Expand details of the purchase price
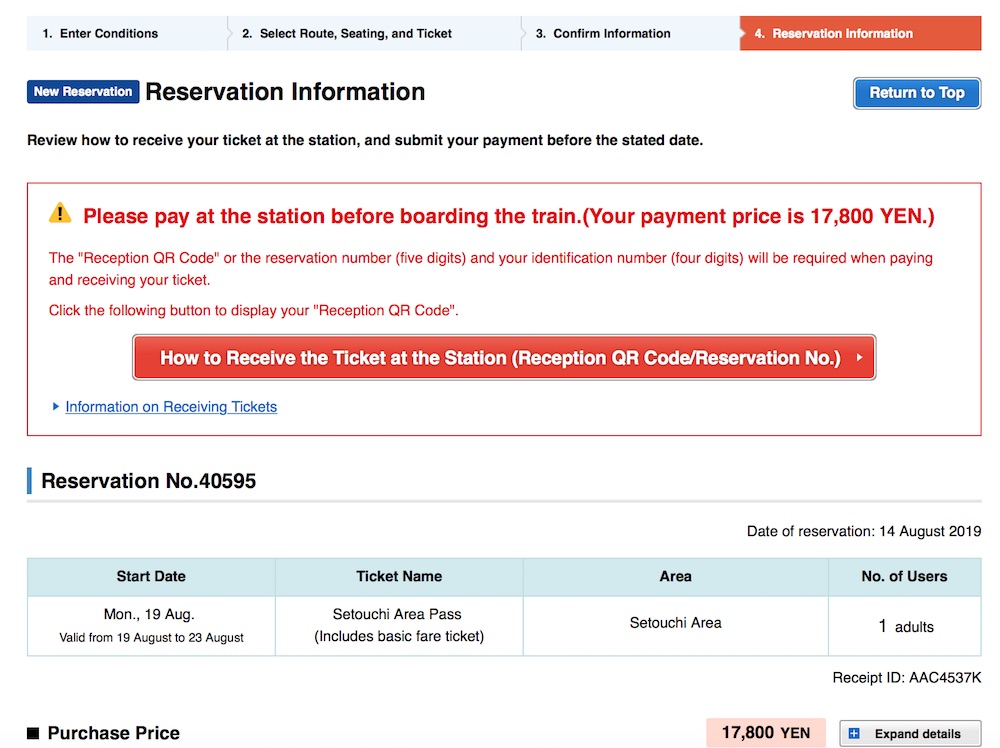 [x=909, y=734]
